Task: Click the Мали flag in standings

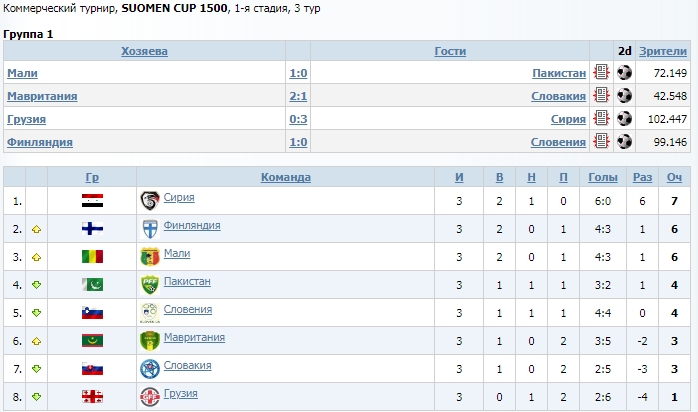Action: coord(93,257)
